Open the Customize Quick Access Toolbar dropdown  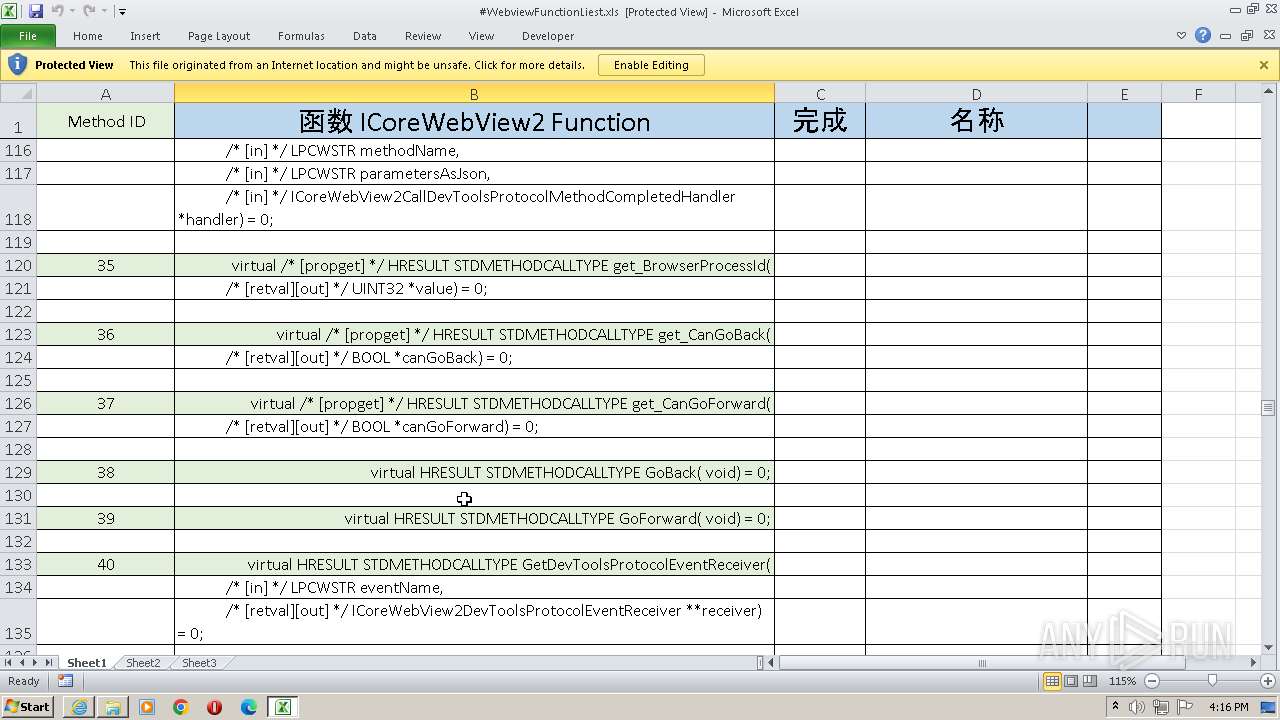[122, 12]
